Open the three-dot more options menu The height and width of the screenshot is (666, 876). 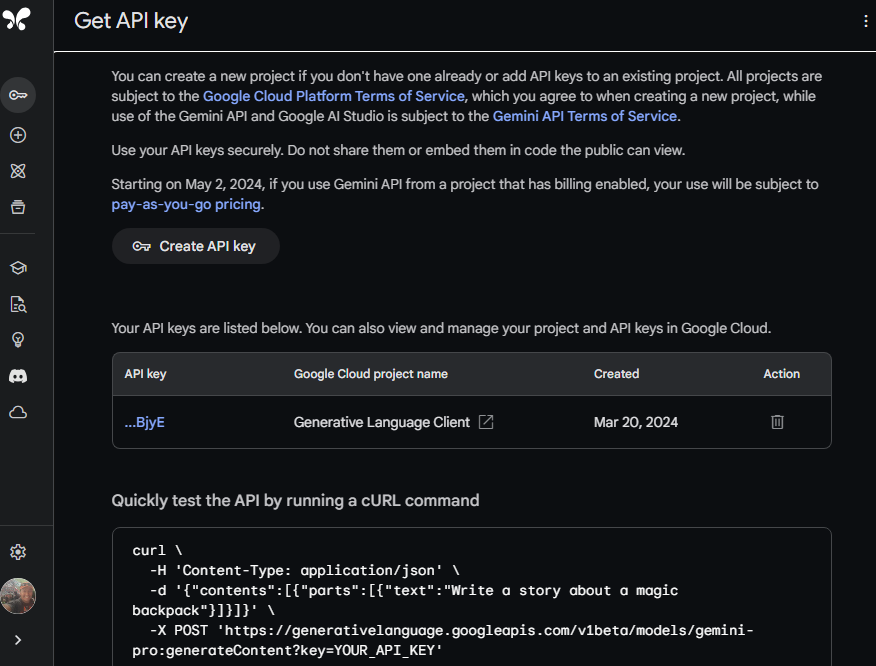pyautogui.click(x=865, y=21)
